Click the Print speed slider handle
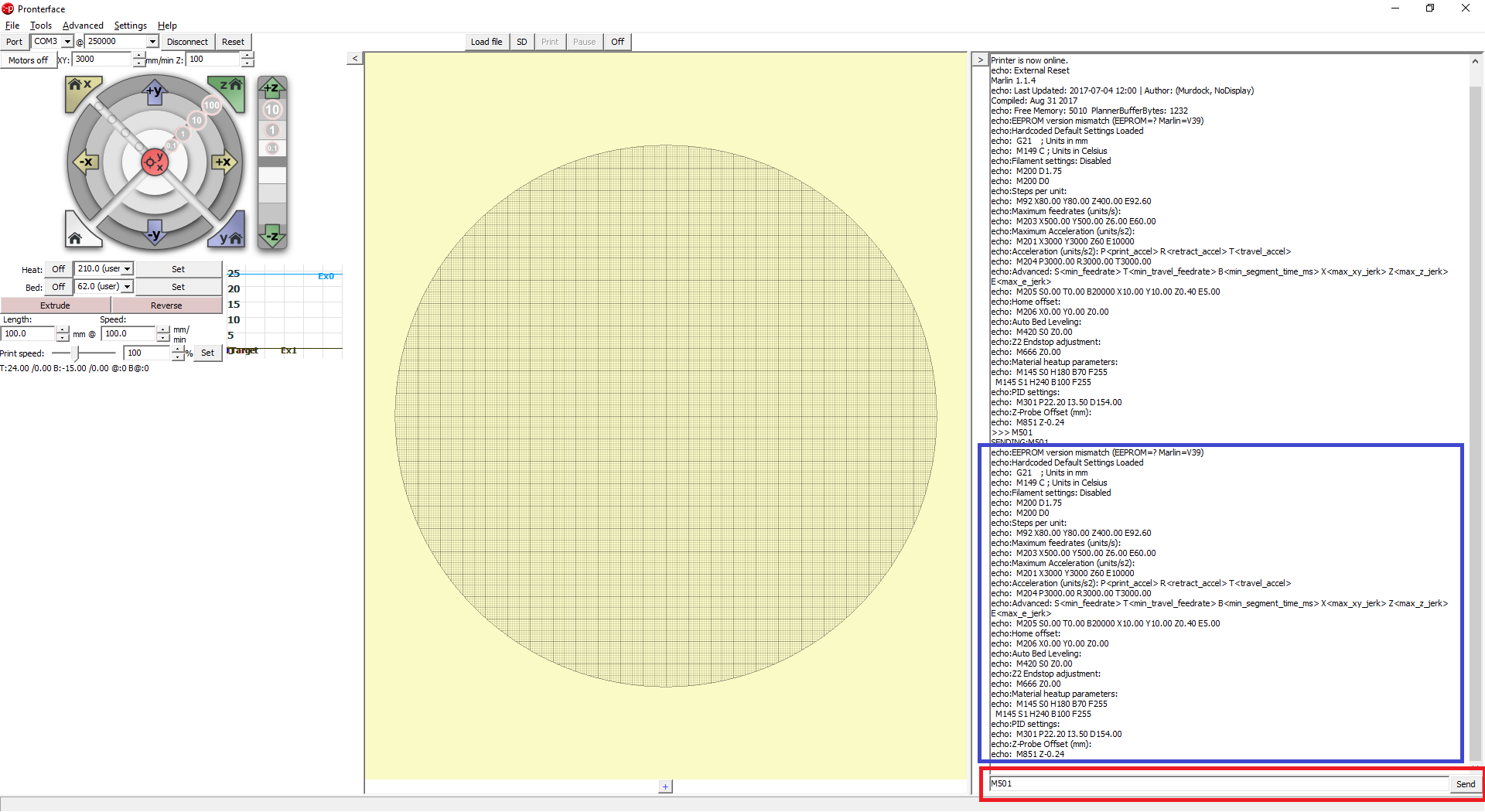The height and width of the screenshot is (812, 1485). [75, 353]
